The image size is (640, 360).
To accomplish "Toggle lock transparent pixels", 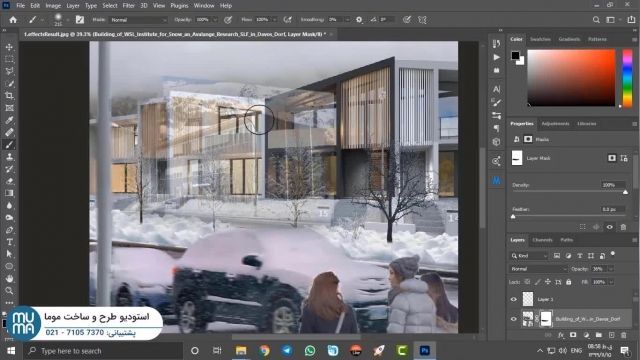I will tap(527, 282).
